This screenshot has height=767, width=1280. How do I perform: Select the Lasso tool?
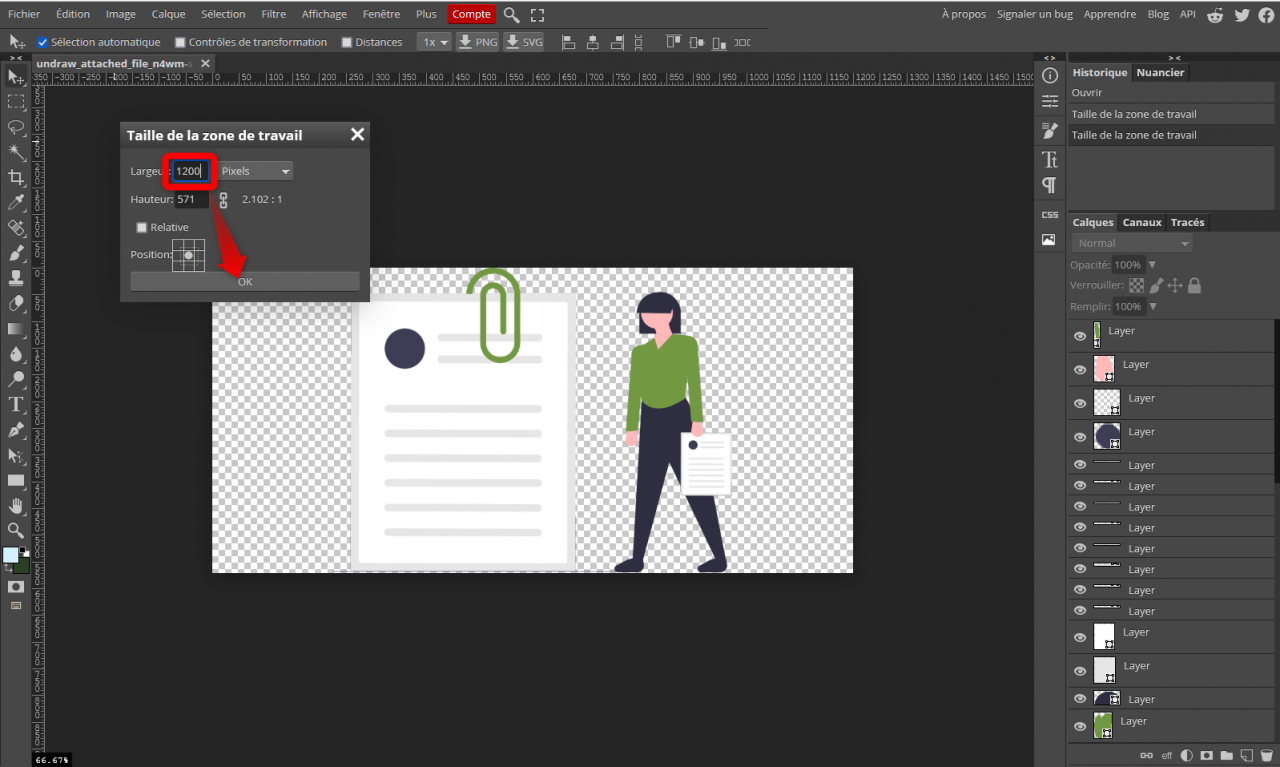(x=16, y=127)
